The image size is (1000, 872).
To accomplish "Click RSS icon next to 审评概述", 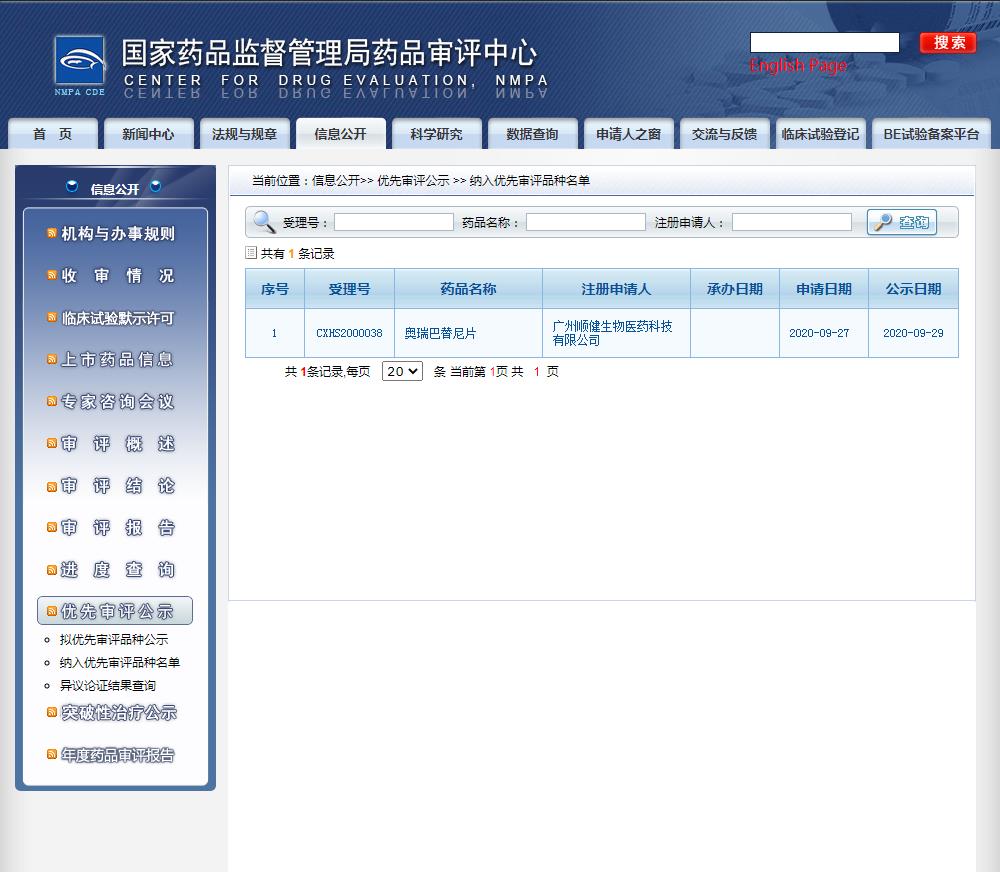I will [52, 443].
